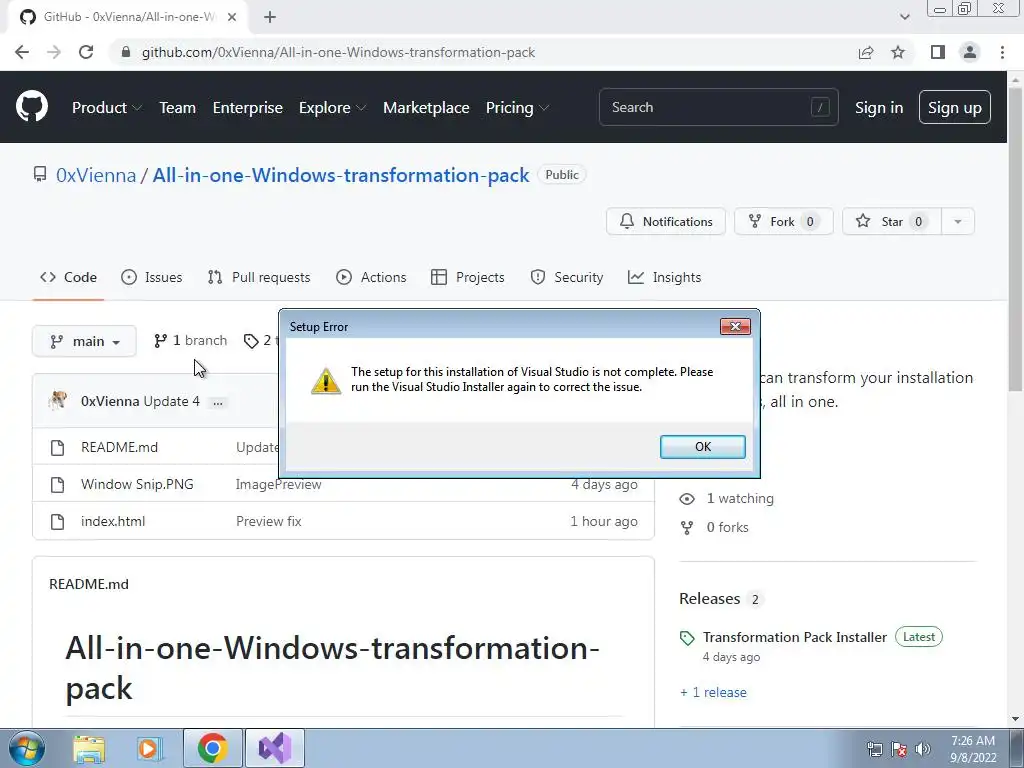Open the 0xVienna owner profile link
Screen dimensions: 1024x768
(96, 175)
